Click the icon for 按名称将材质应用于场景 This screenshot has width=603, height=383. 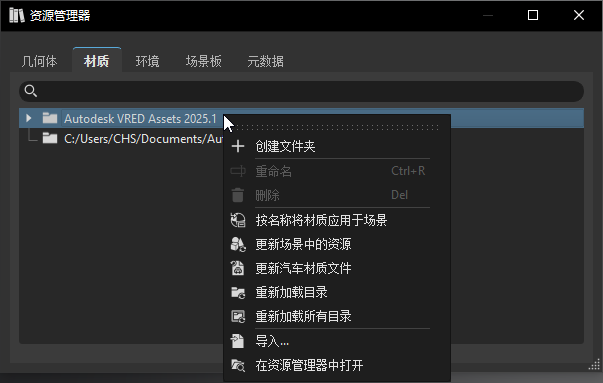click(238, 220)
